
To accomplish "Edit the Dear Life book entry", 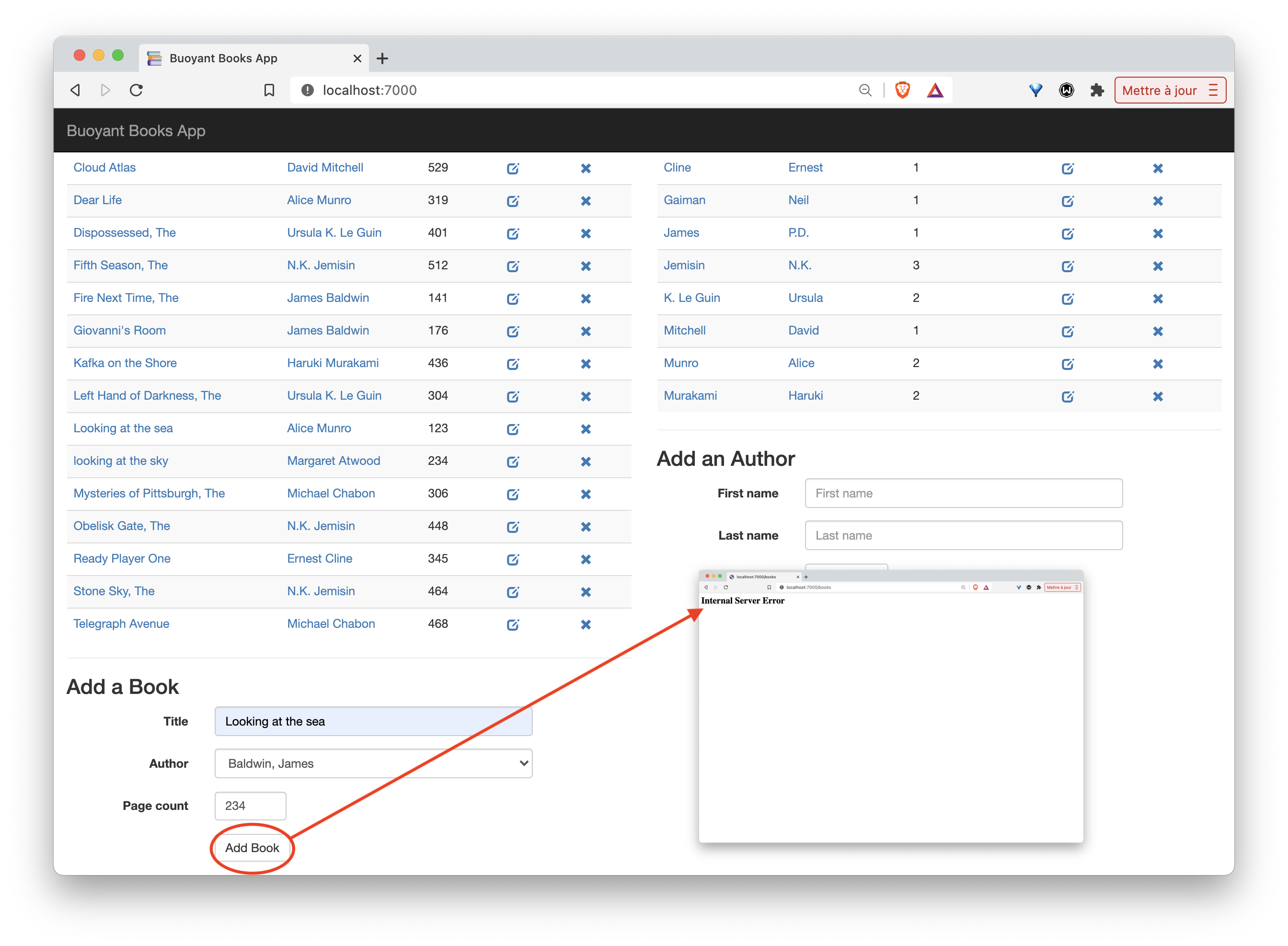I will (512, 201).
